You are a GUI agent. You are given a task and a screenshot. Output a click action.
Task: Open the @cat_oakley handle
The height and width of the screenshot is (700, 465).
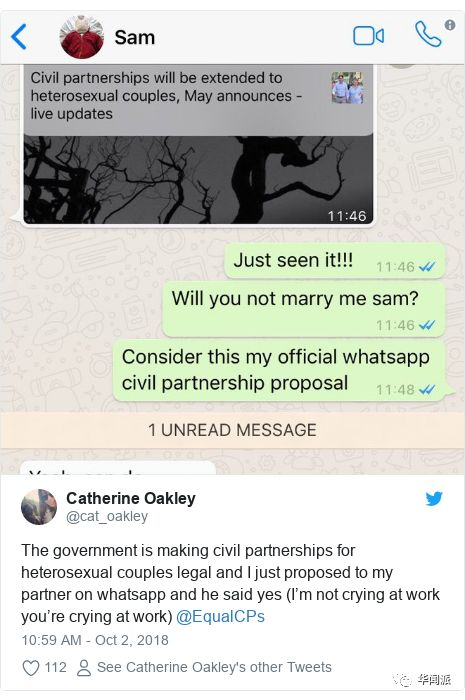(x=107, y=516)
